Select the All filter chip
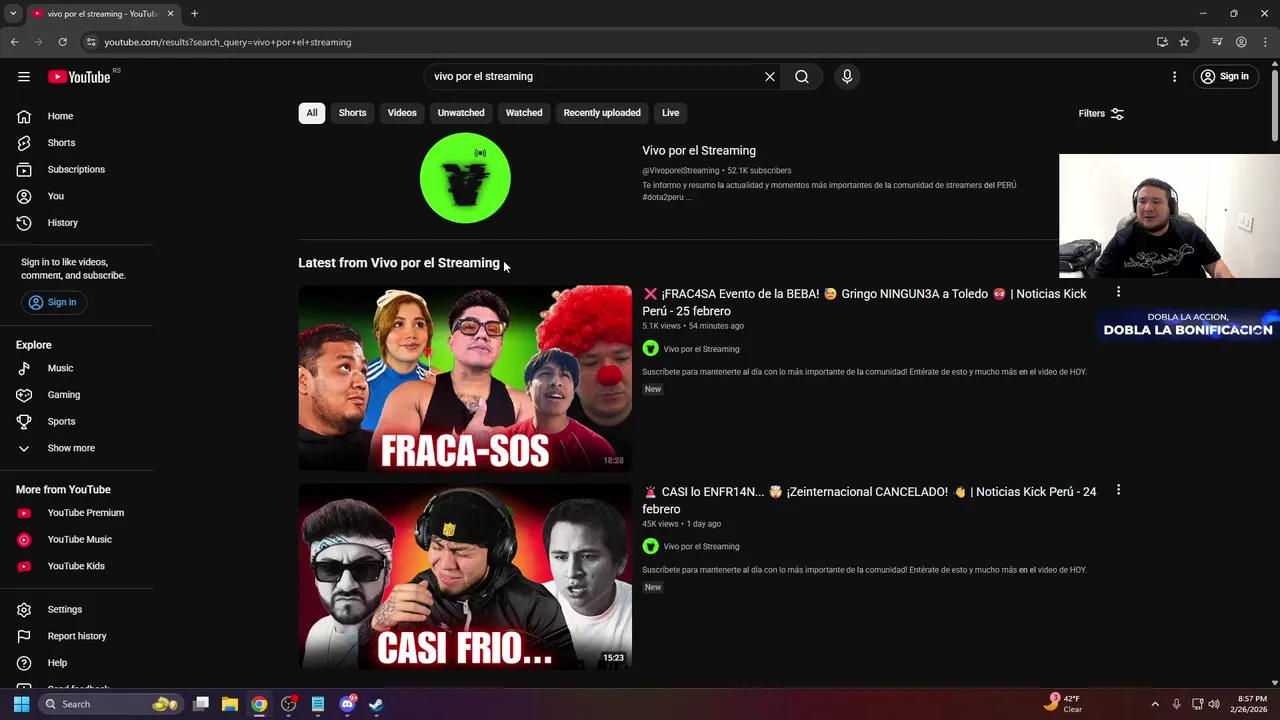 click(311, 113)
